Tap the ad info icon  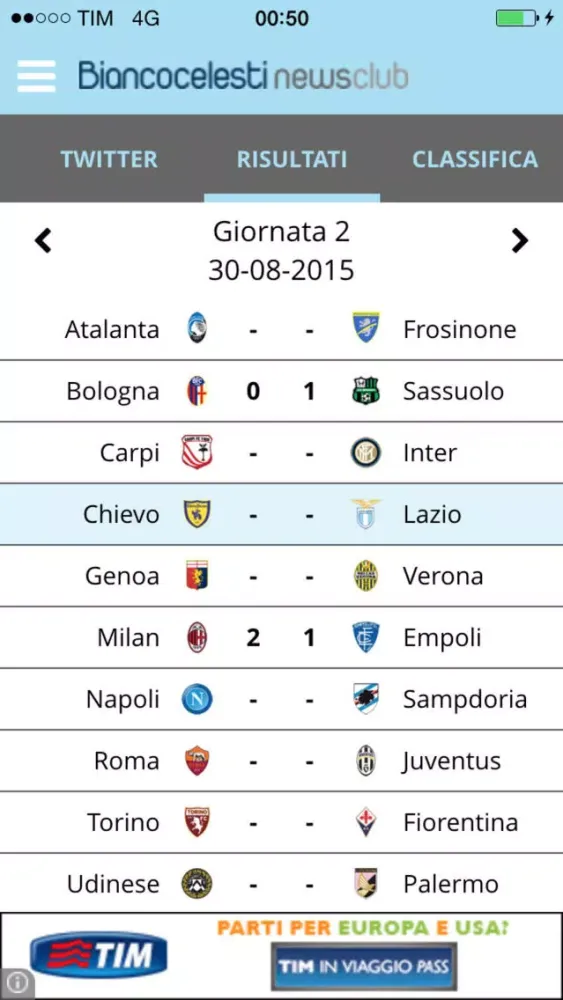pos(17,982)
